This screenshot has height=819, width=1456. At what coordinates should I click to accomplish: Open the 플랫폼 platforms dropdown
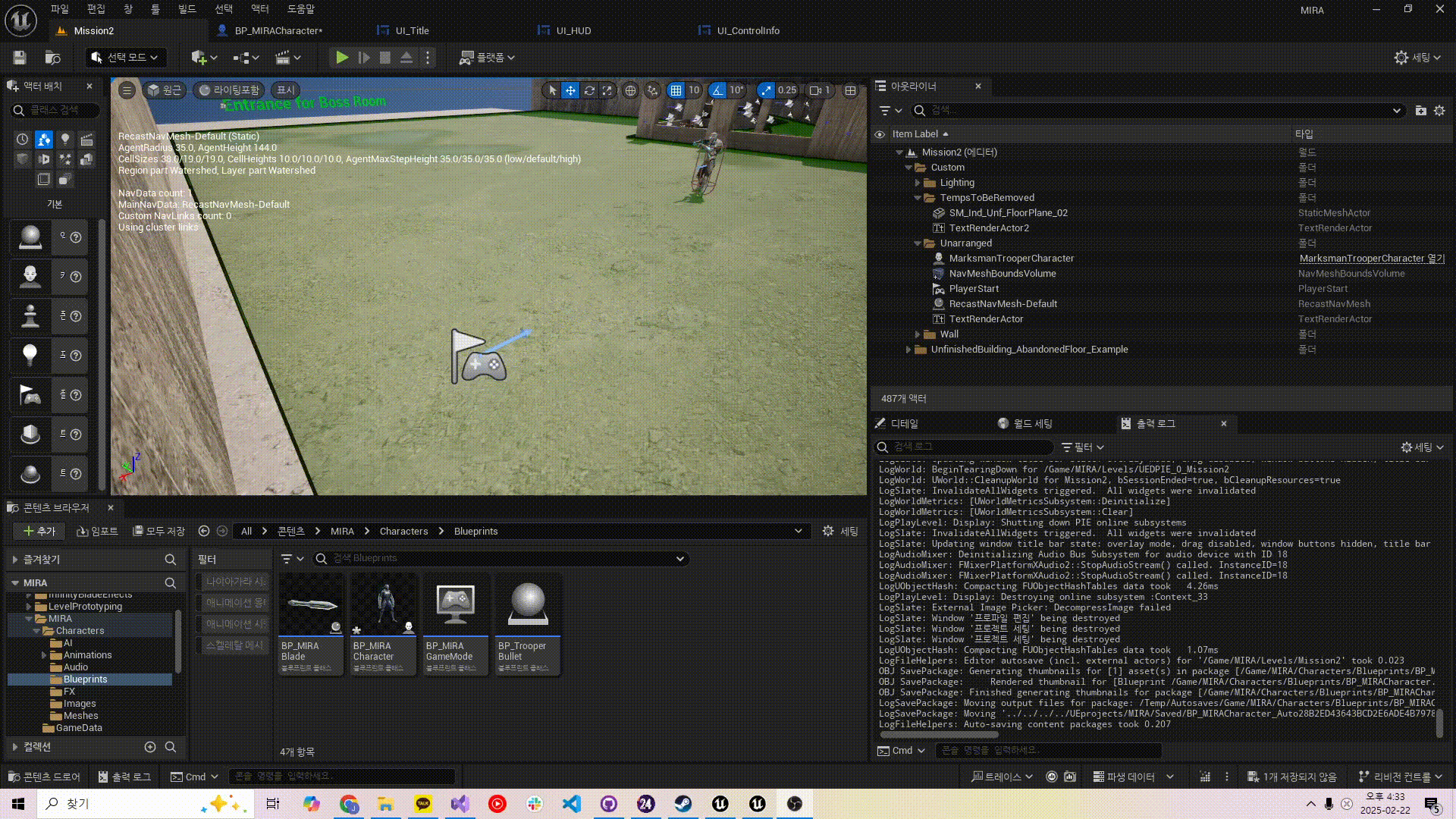(487, 58)
